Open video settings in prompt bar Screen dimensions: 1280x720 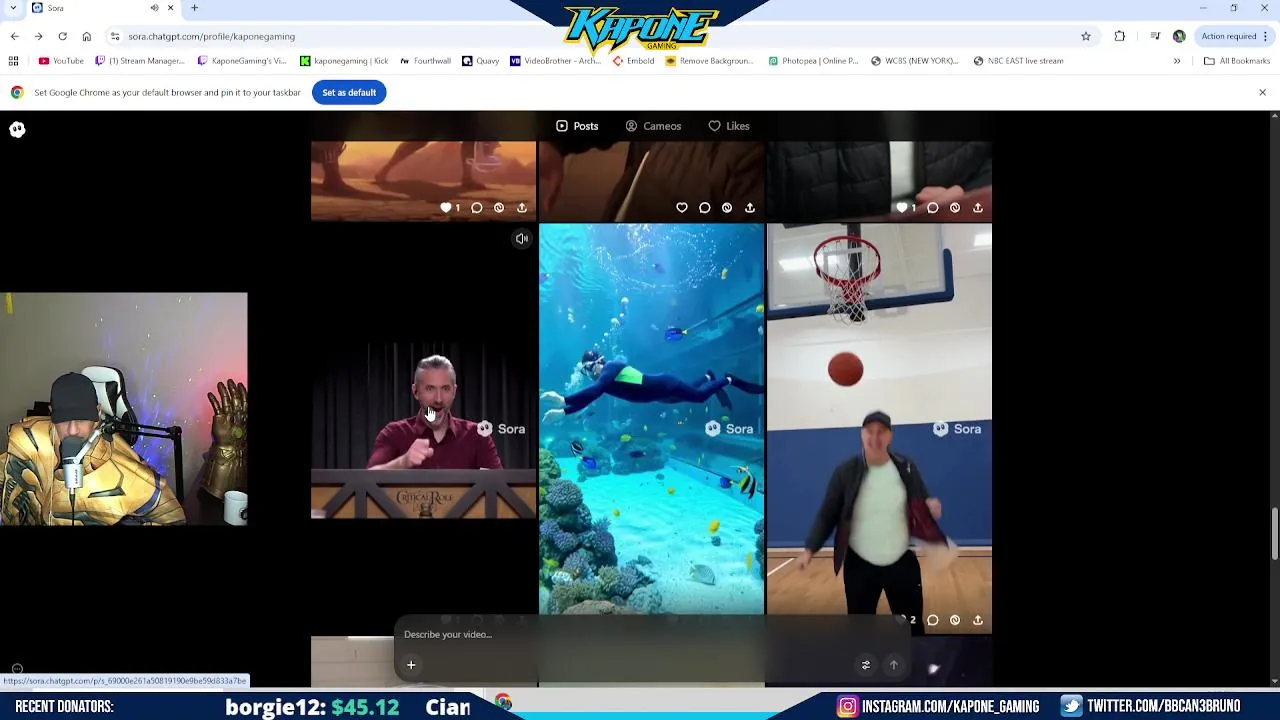click(866, 665)
